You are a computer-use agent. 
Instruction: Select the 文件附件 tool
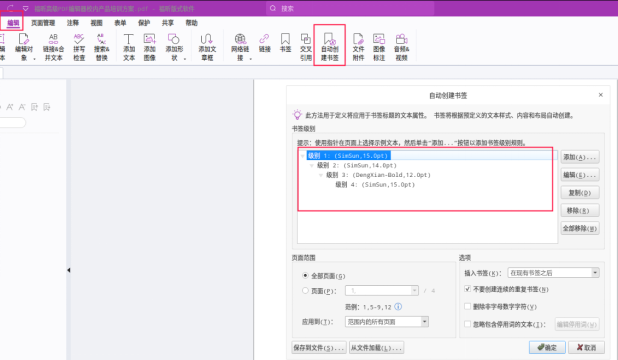coord(358,47)
